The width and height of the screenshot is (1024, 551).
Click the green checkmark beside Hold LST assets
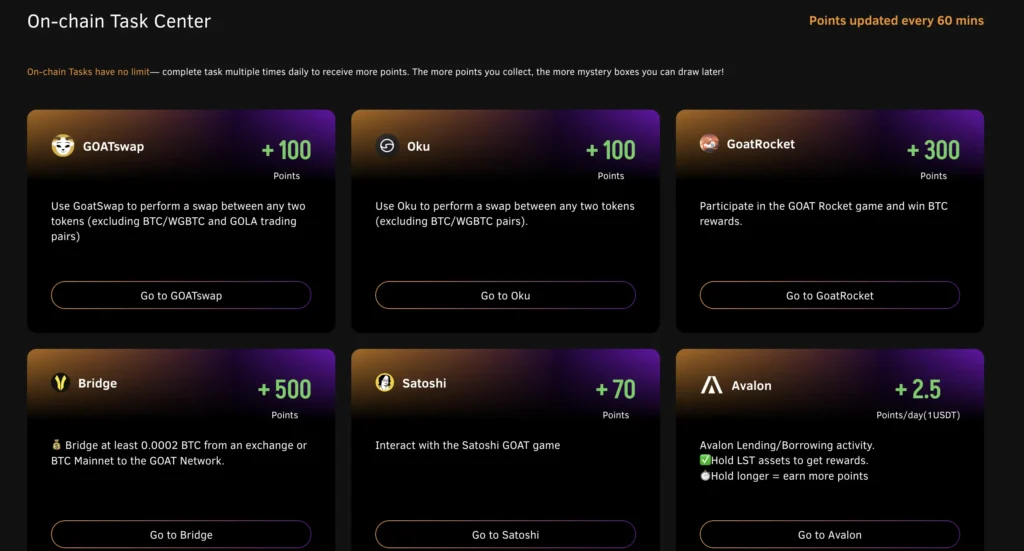705,460
